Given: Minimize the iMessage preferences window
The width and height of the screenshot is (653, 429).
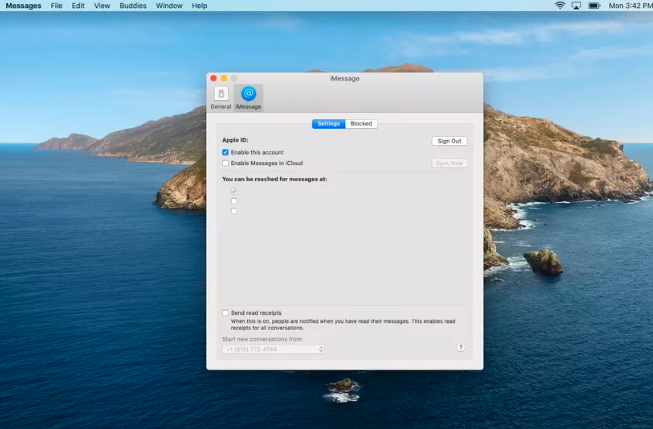Looking at the screenshot, I should (224, 78).
